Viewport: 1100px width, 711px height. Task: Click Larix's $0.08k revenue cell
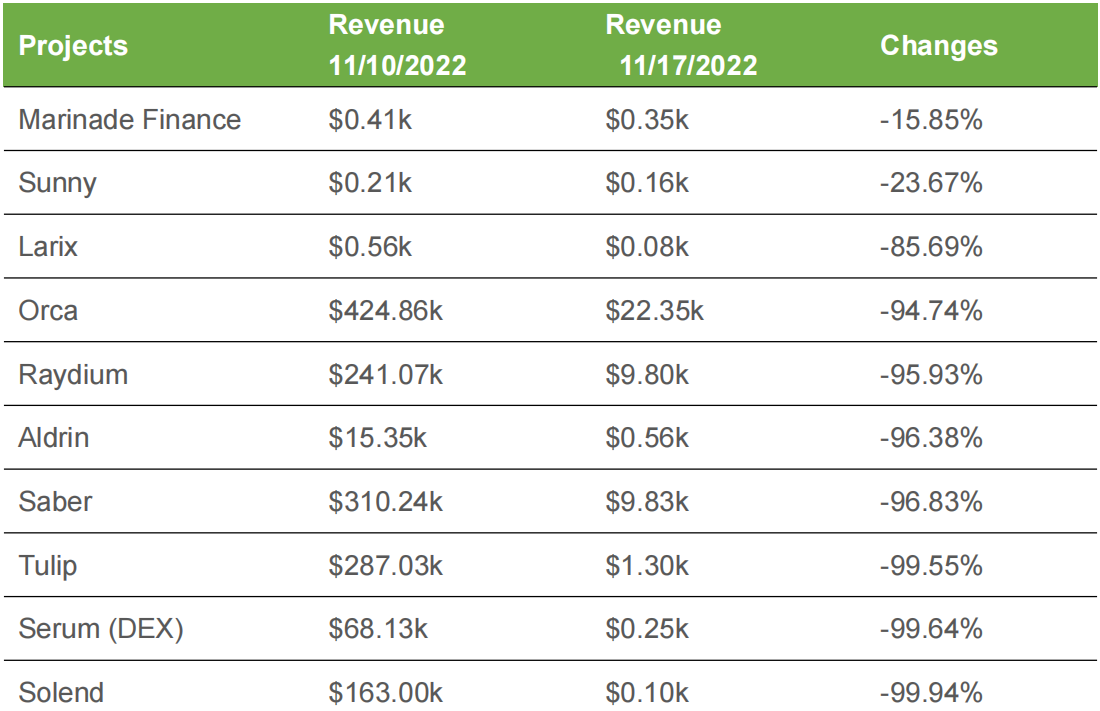[647, 246]
